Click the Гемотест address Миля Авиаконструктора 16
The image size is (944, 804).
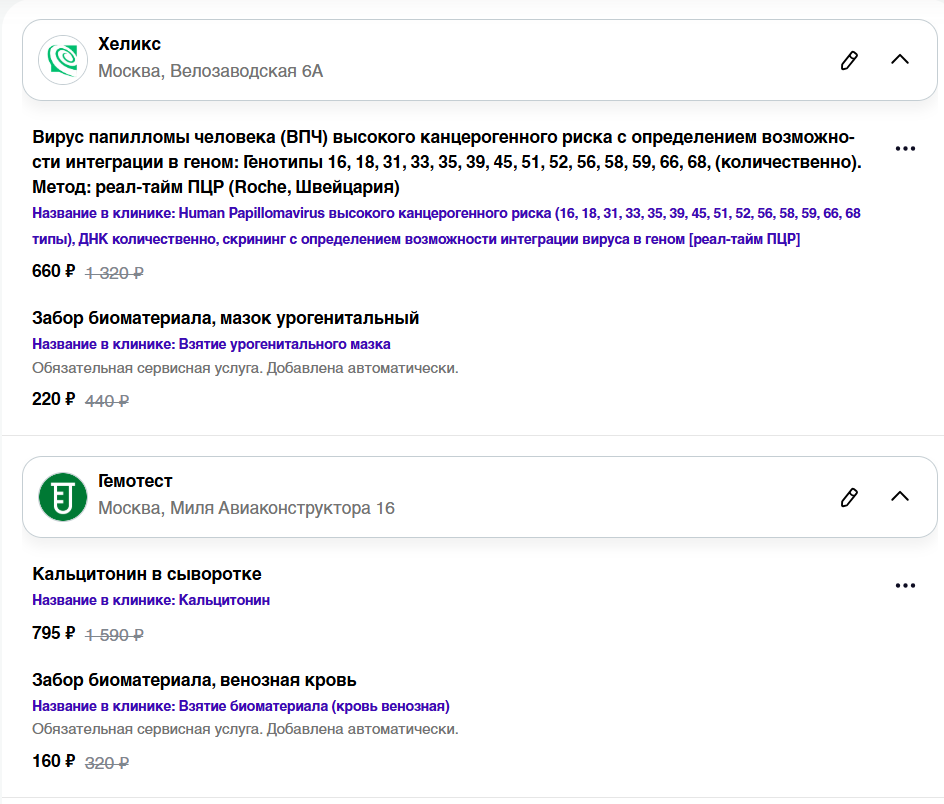(246, 508)
